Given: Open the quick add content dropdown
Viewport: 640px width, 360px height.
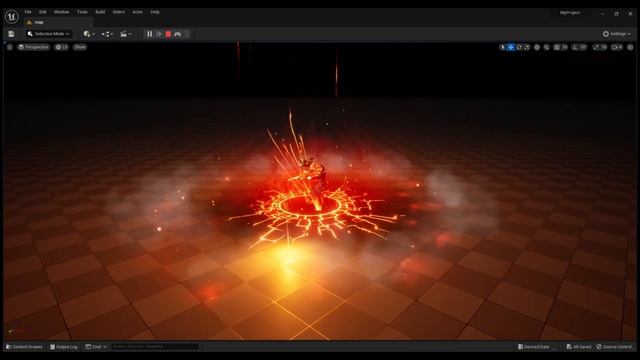Looking at the screenshot, I should point(89,34).
